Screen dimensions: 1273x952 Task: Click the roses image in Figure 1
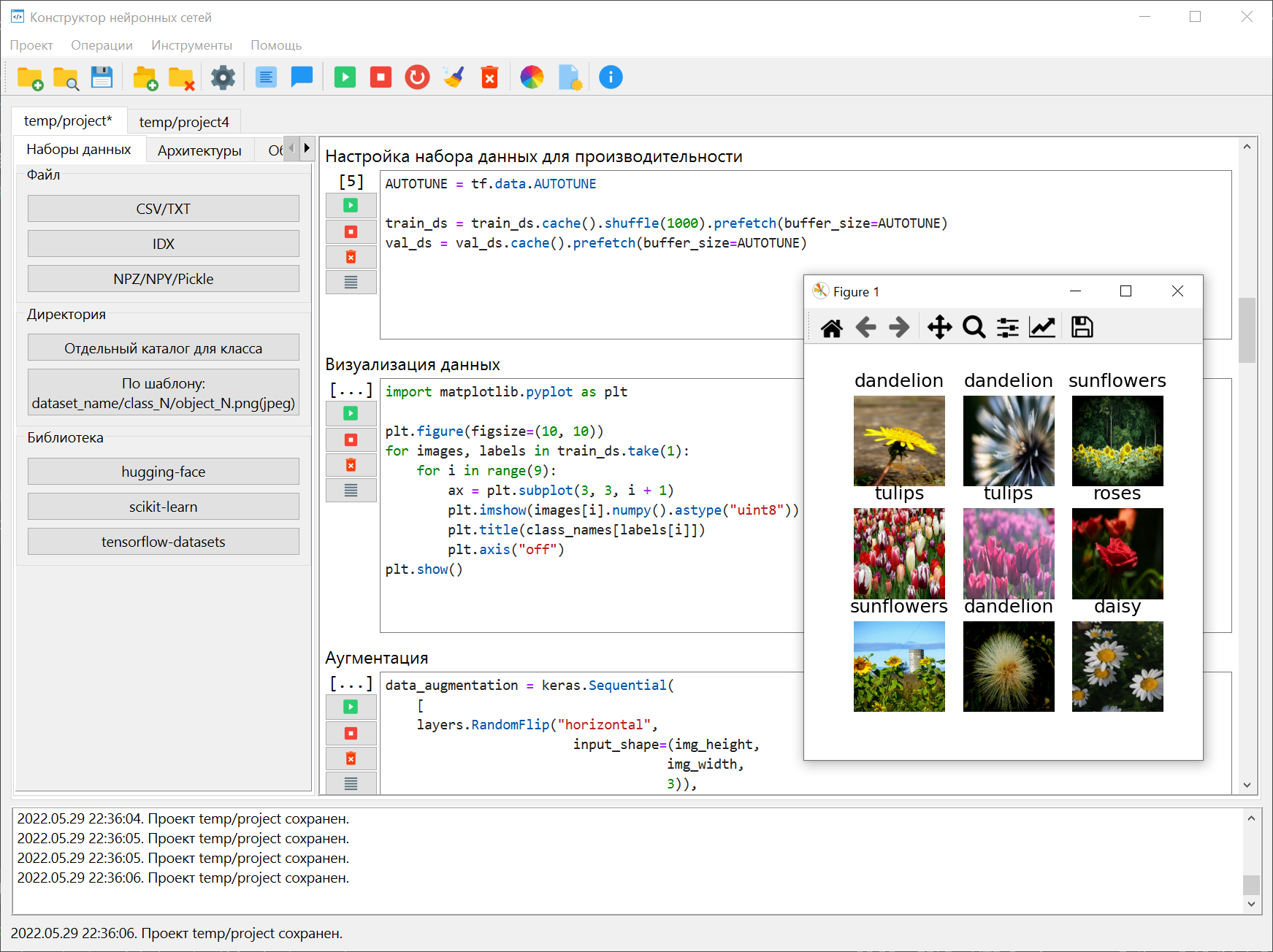[x=1117, y=553]
